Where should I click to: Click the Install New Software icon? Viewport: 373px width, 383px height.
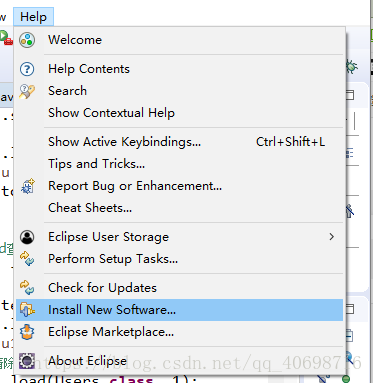point(27,310)
